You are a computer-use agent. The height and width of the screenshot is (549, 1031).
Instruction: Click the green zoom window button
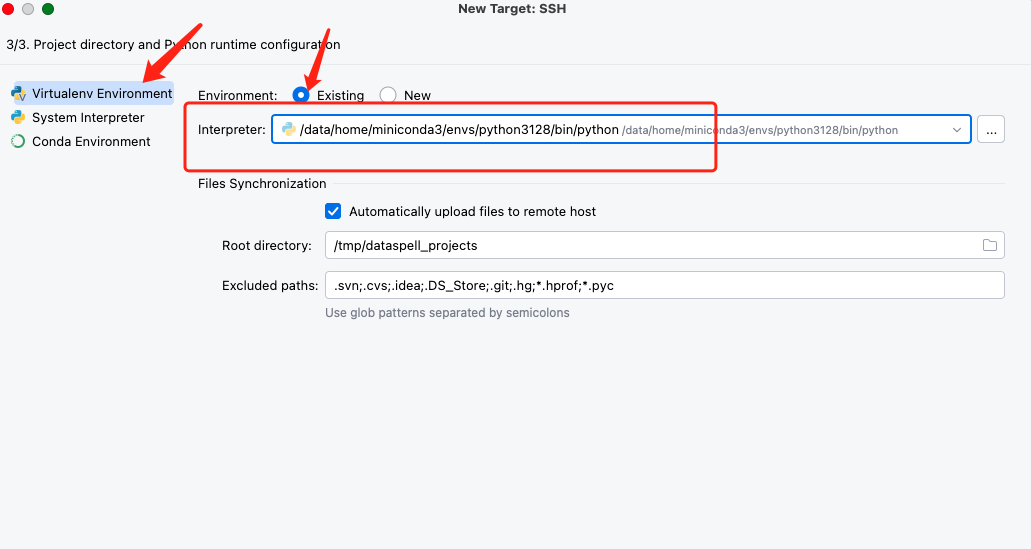click(48, 9)
